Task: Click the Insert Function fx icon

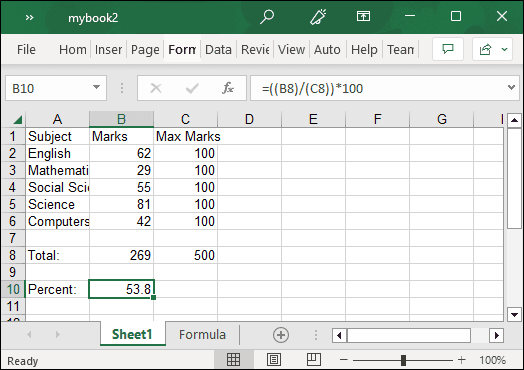Action: pos(228,88)
